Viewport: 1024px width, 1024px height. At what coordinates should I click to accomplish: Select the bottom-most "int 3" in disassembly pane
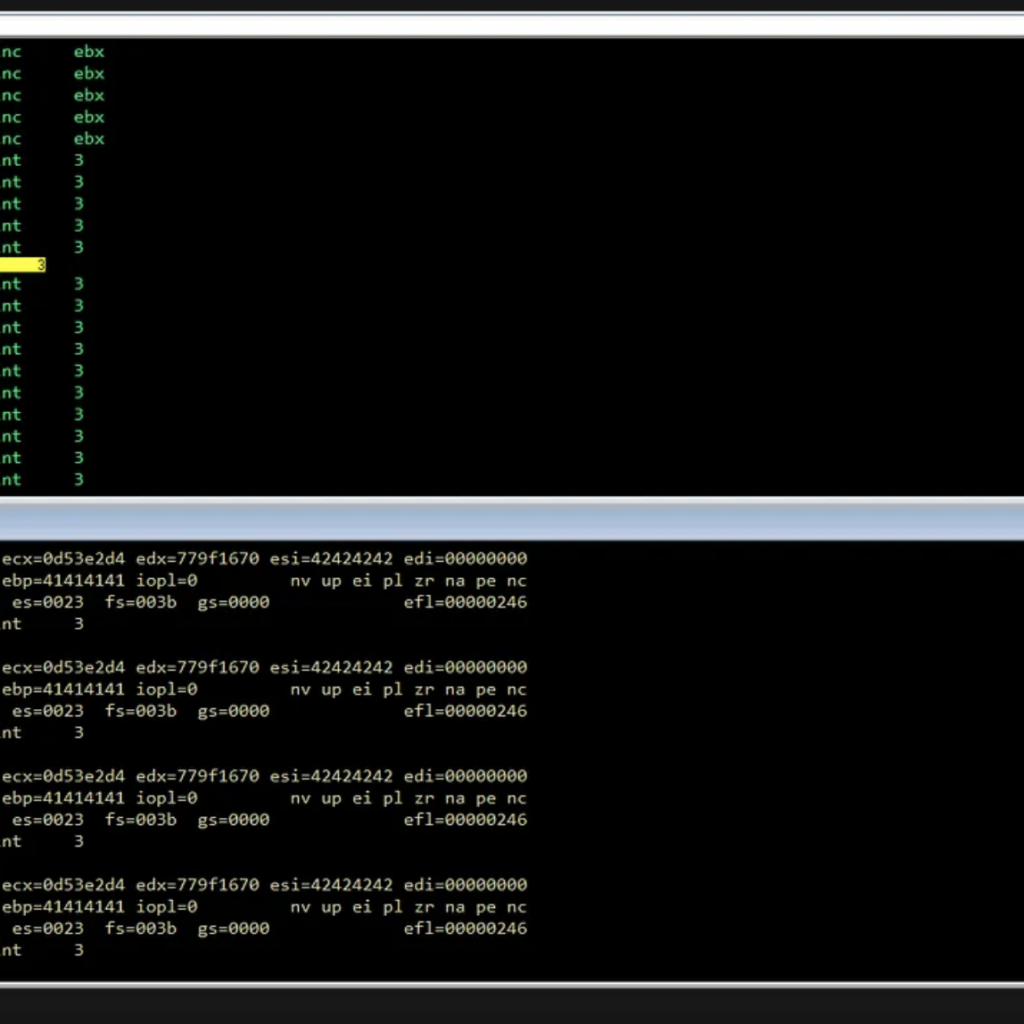click(40, 480)
